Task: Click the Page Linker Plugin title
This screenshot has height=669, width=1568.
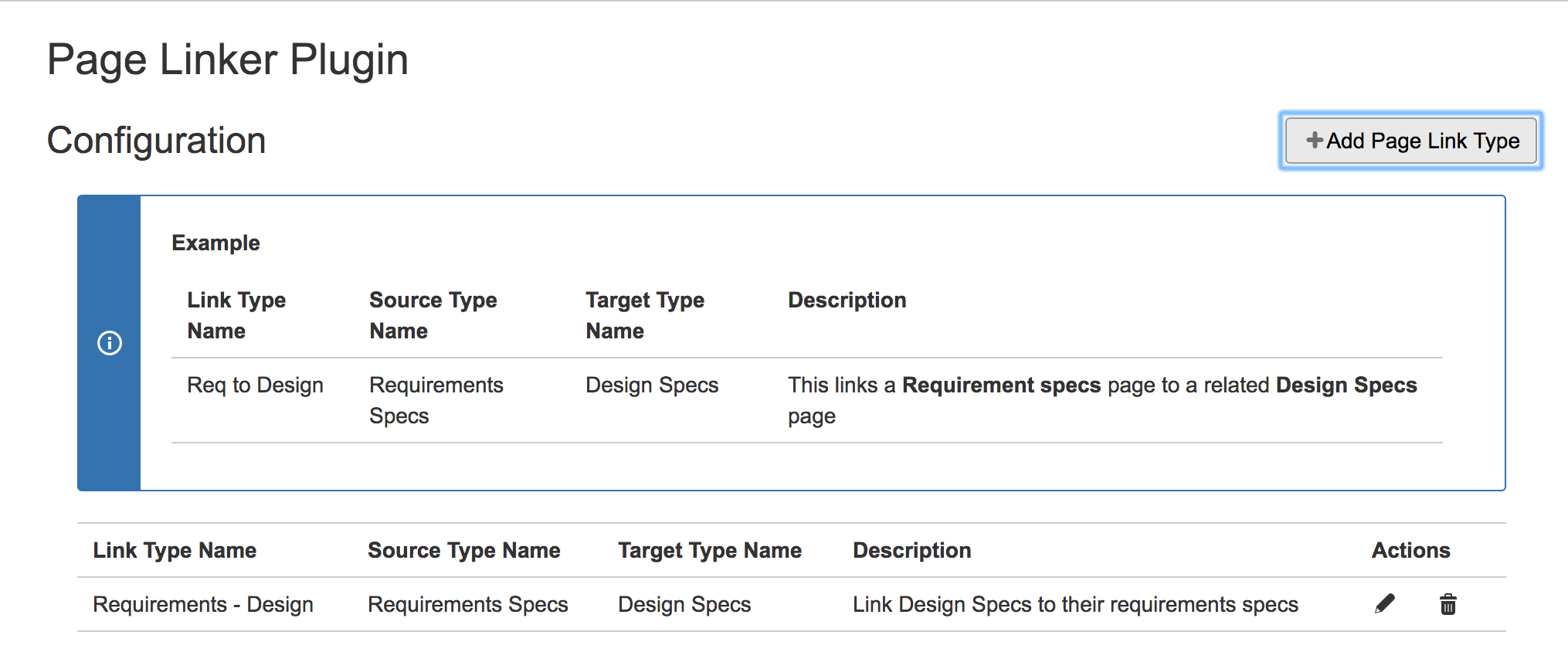Action: click(x=228, y=59)
